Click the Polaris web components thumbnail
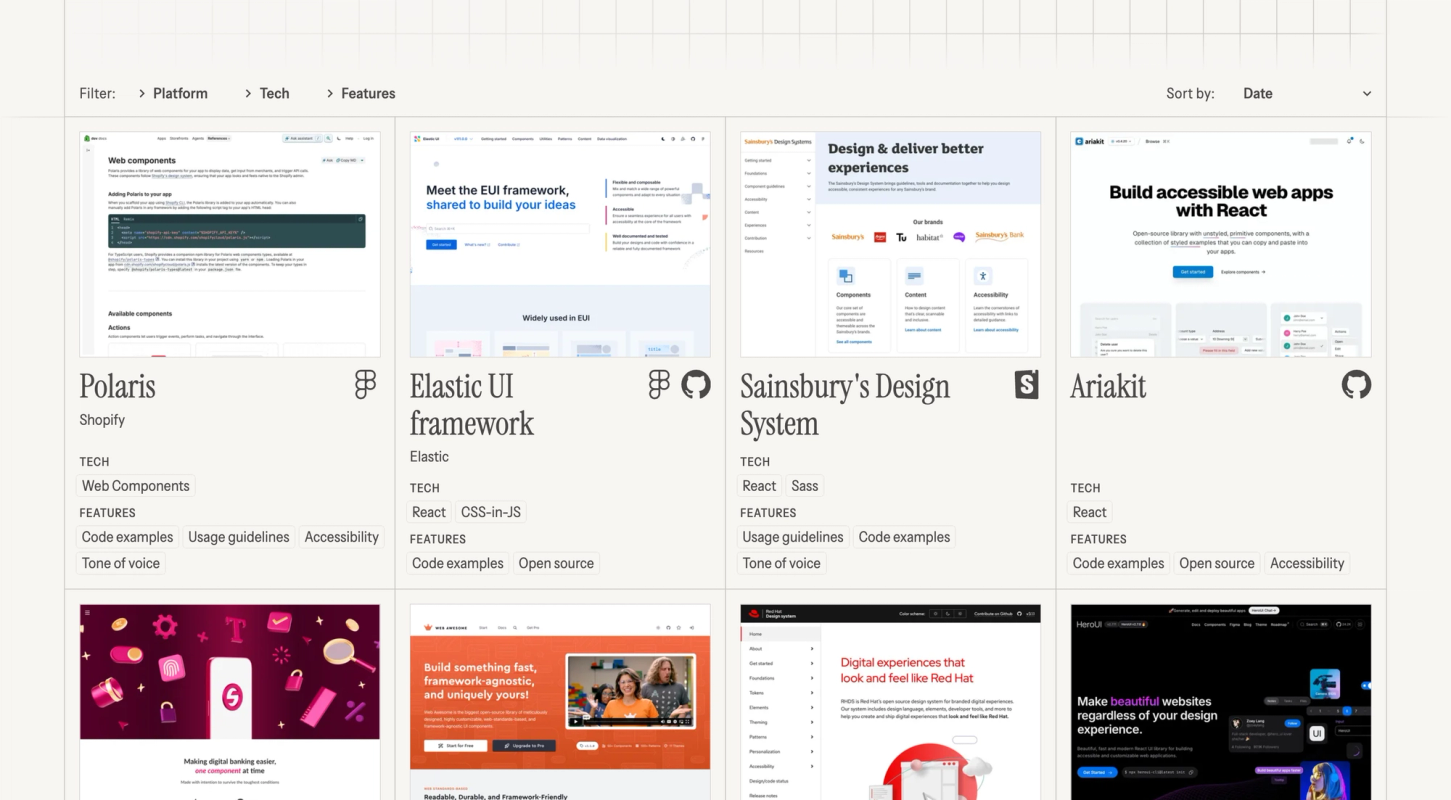 coord(230,244)
